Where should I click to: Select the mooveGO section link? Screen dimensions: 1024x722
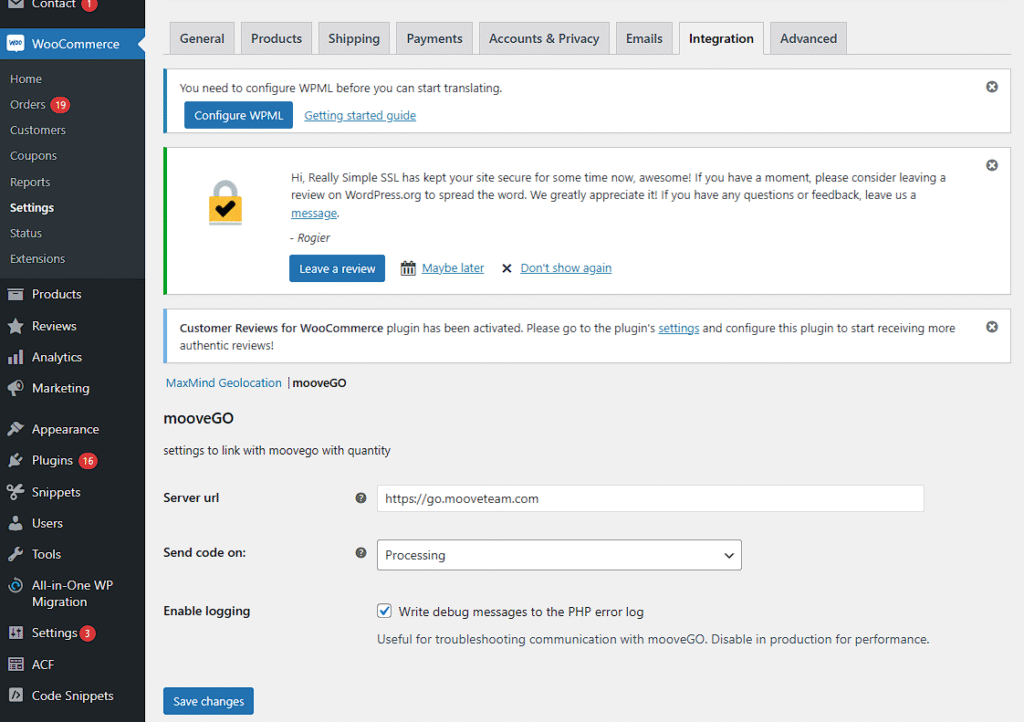(x=319, y=383)
